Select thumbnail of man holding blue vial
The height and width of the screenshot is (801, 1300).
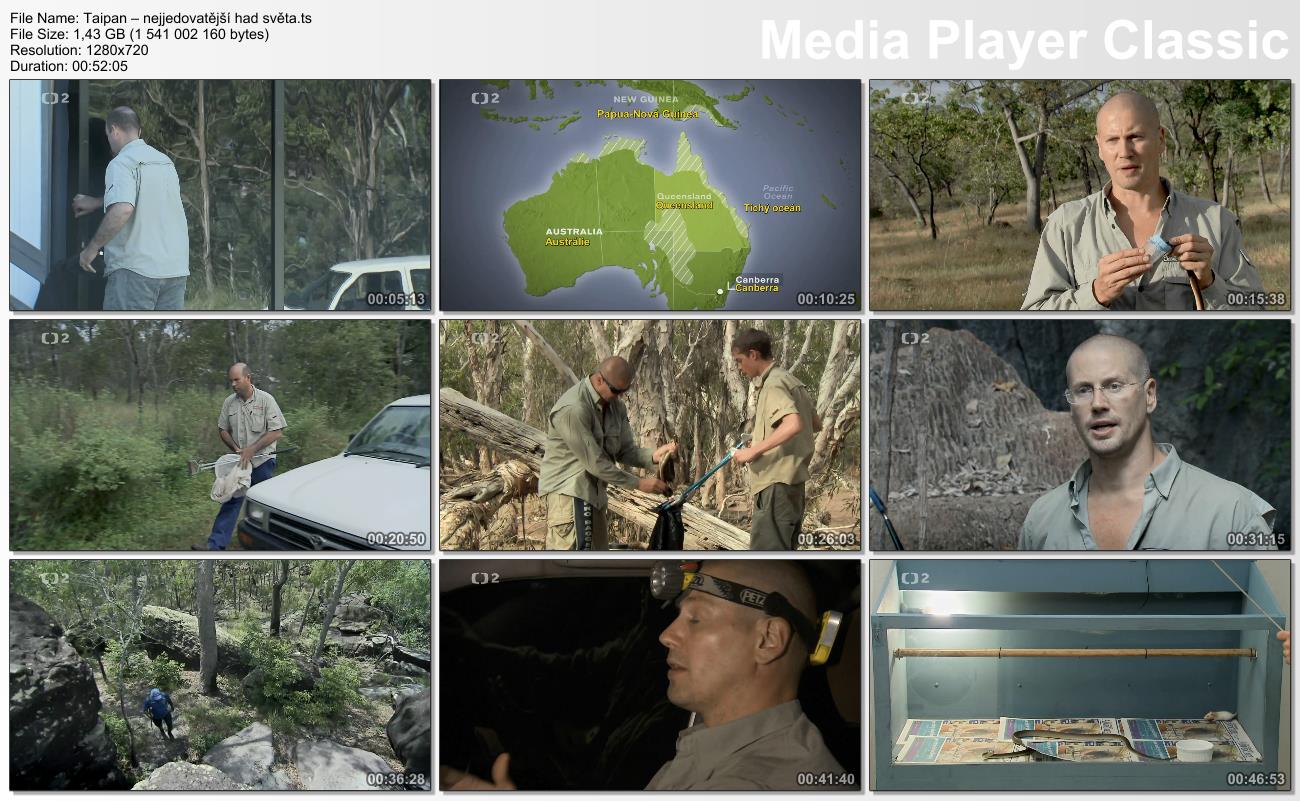pyautogui.click(x=1080, y=195)
